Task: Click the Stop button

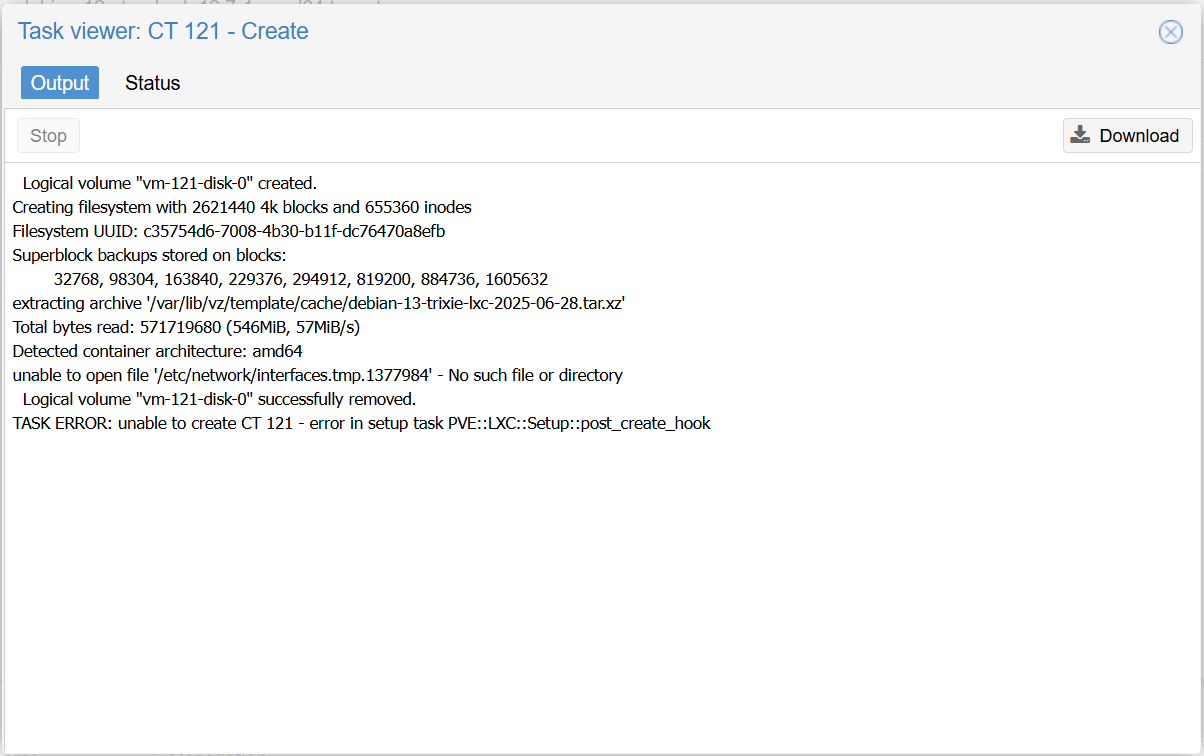Action: (48, 136)
